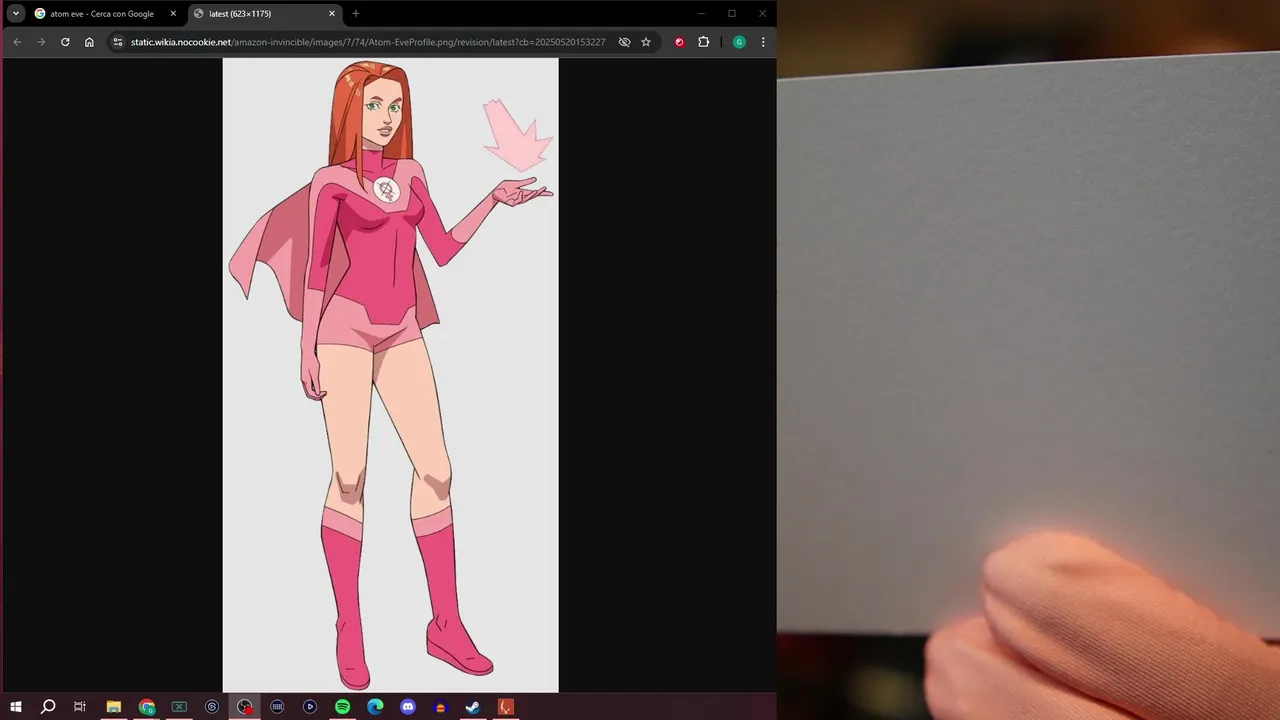This screenshot has width=1280, height=720.
Task: Open Microsoft Edge from the taskbar
Action: tap(375, 707)
